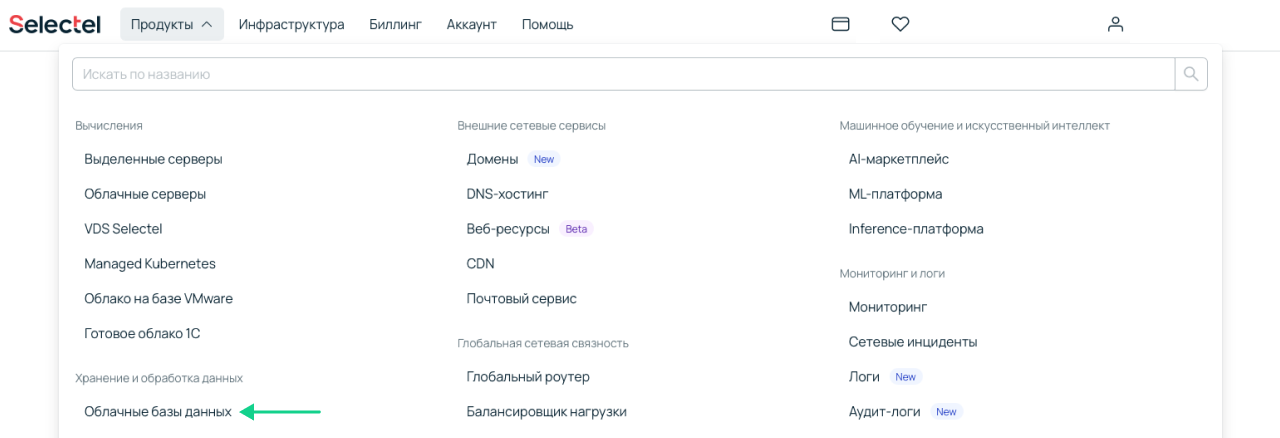Click the Вычисления category heading
Image resolution: width=1280 pixels, height=438 pixels.
click(109, 126)
